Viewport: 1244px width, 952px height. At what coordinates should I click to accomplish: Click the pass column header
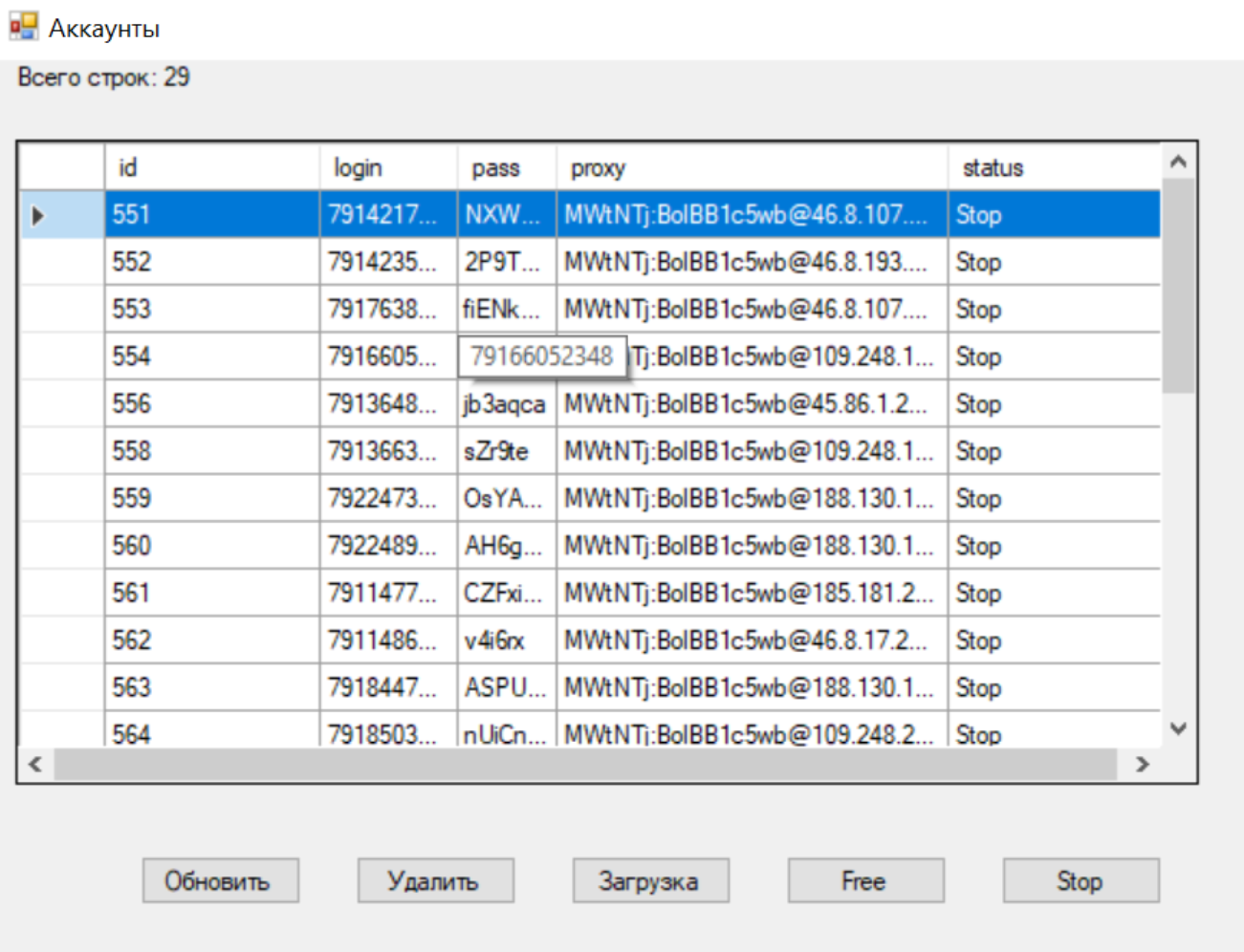click(506, 167)
